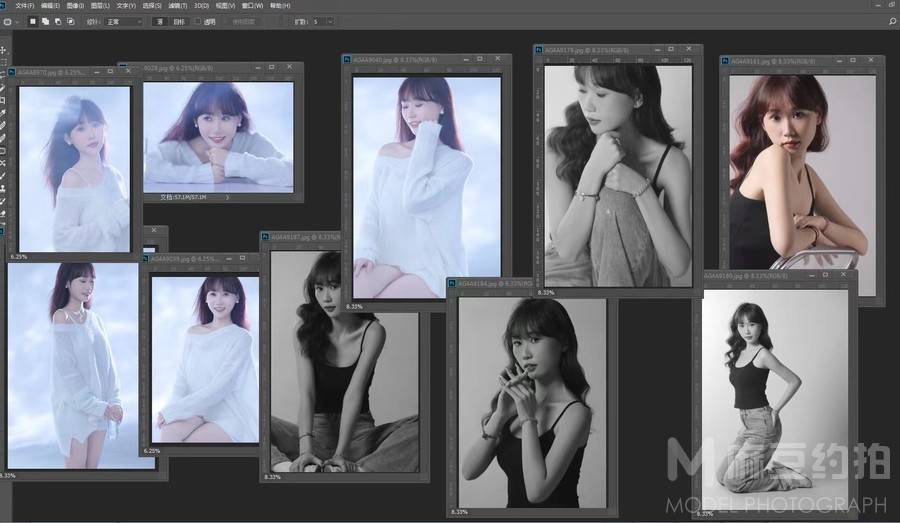
Task: Select the Eraser tool in the toolbar
Action: coord(3,214)
